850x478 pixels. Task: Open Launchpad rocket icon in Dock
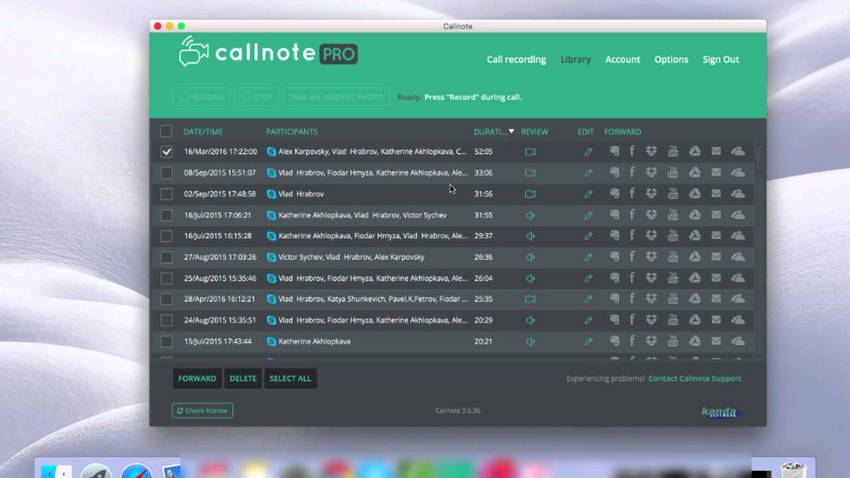click(96, 471)
